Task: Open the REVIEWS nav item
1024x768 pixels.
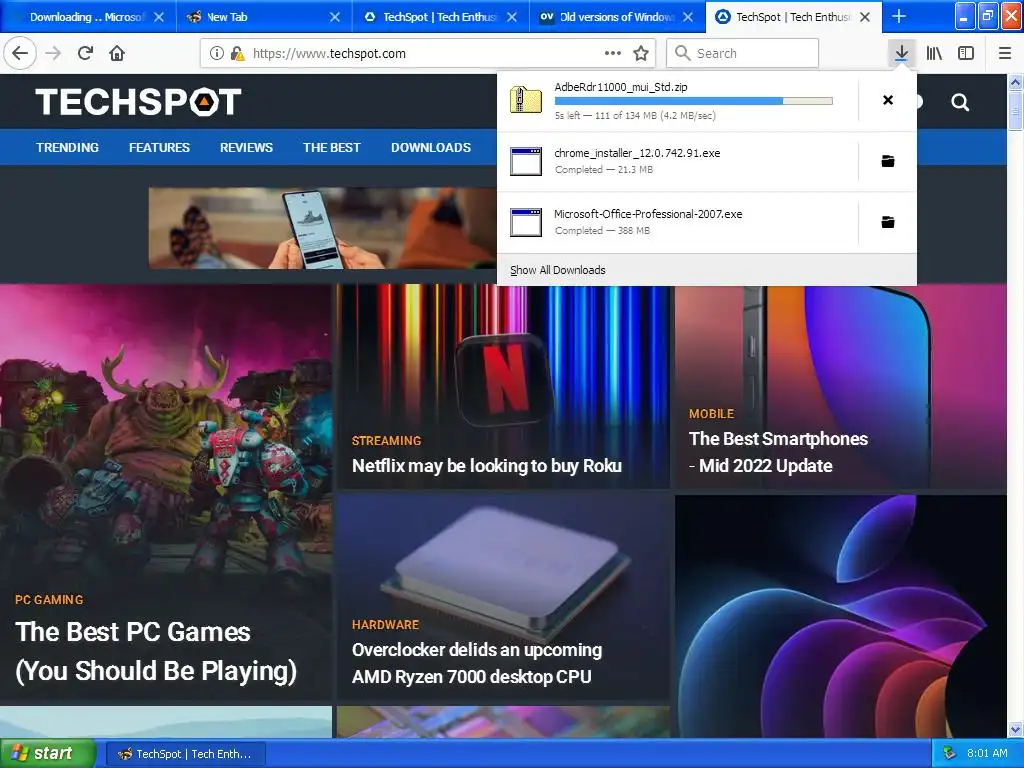Action: (246, 148)
